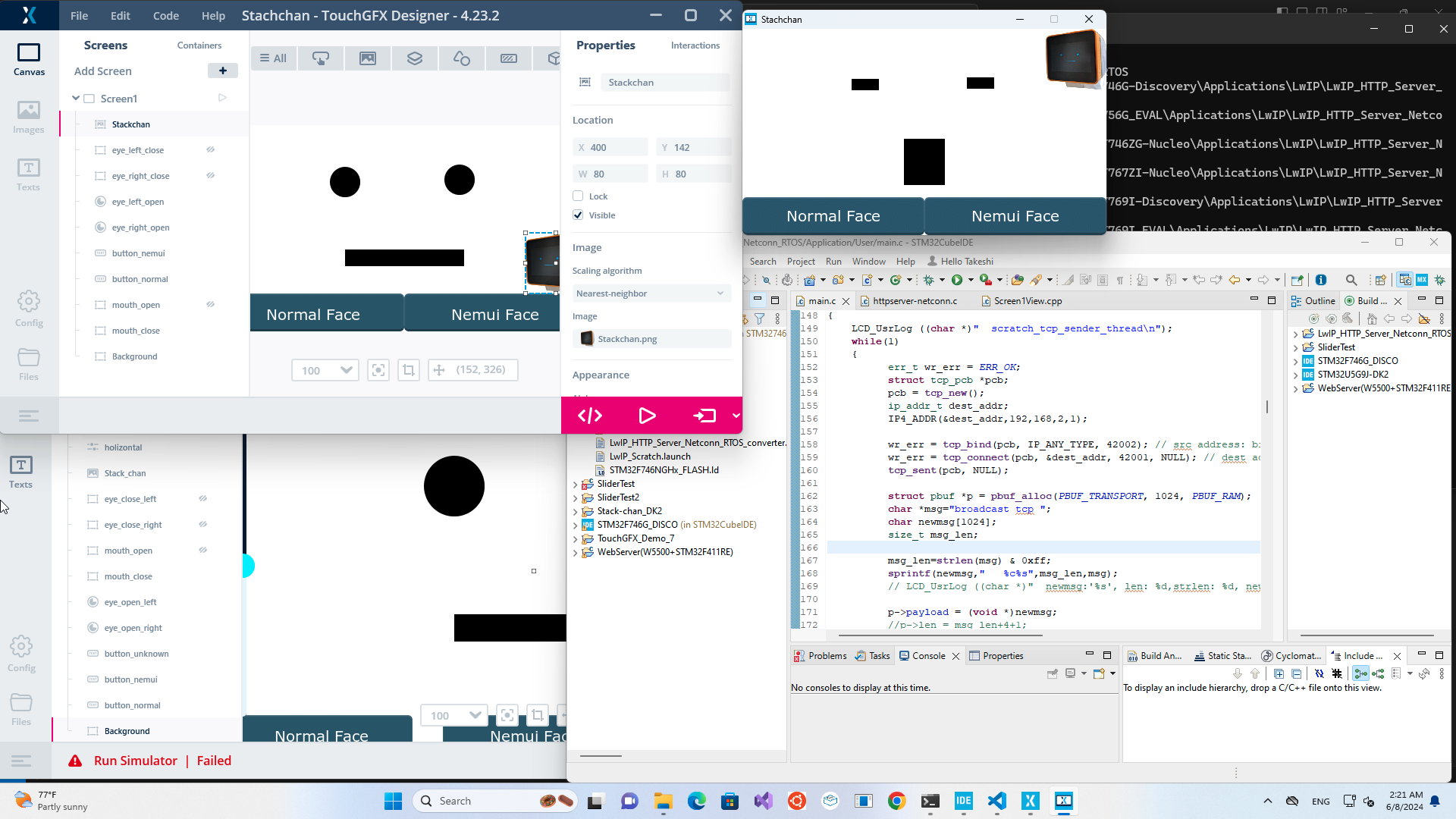Screen dimensions: 1456x819
Task: Select the Images widget category icon
Action: (368, 58)
